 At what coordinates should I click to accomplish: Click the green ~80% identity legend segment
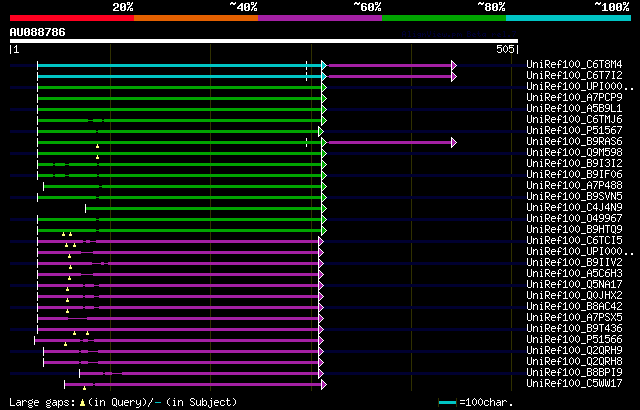[444, 18]
